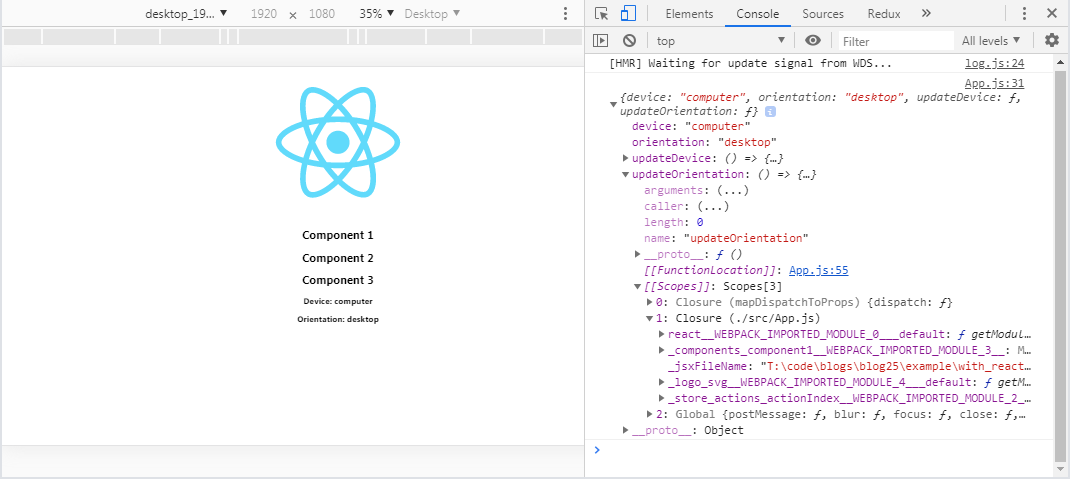Image resolution: width=1070 pixels, height=479 pixels.
Task: Show more DevTools tabs chevron
Action: 926,14
